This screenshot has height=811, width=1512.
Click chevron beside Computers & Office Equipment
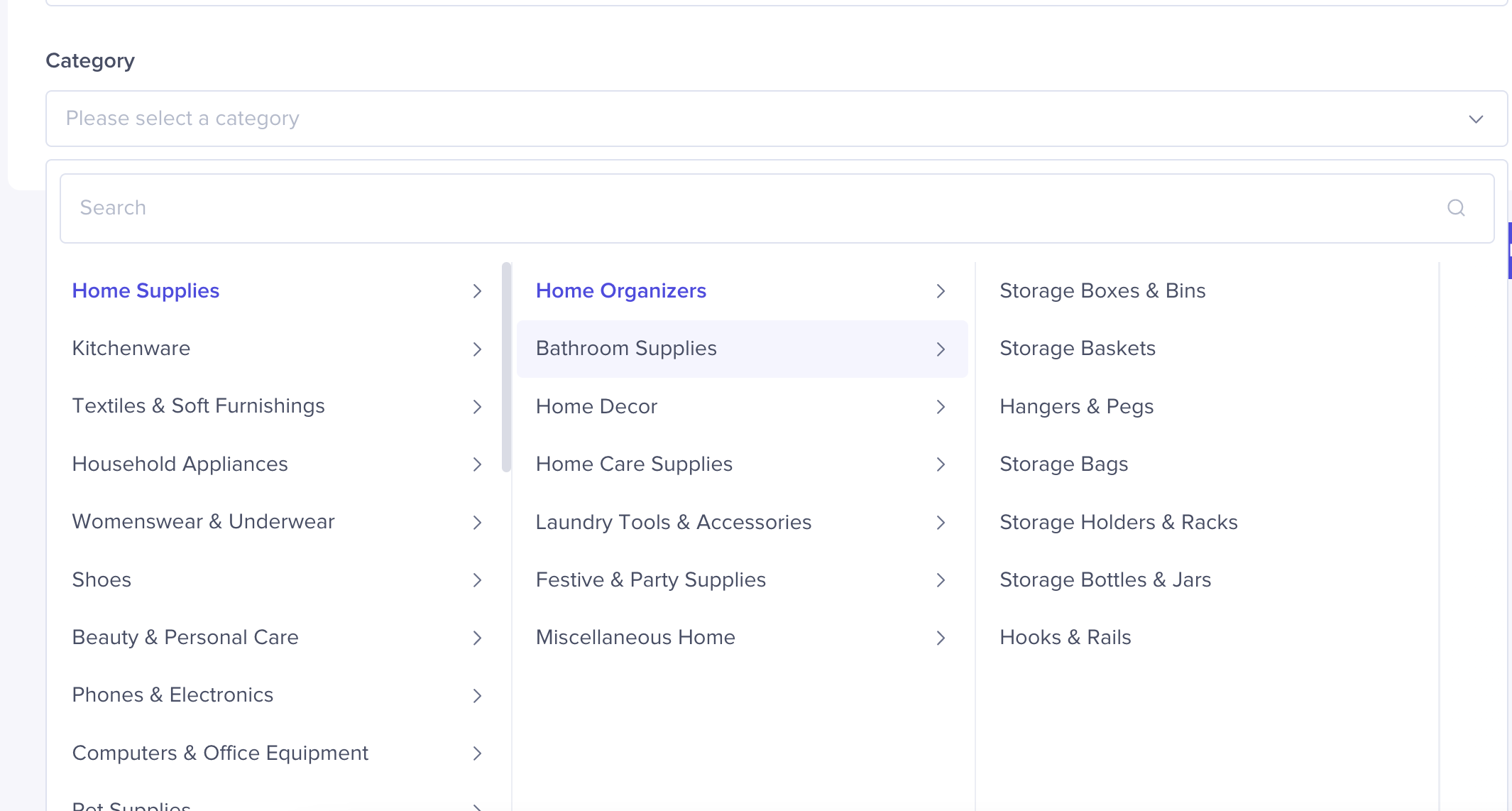[477, 753]
